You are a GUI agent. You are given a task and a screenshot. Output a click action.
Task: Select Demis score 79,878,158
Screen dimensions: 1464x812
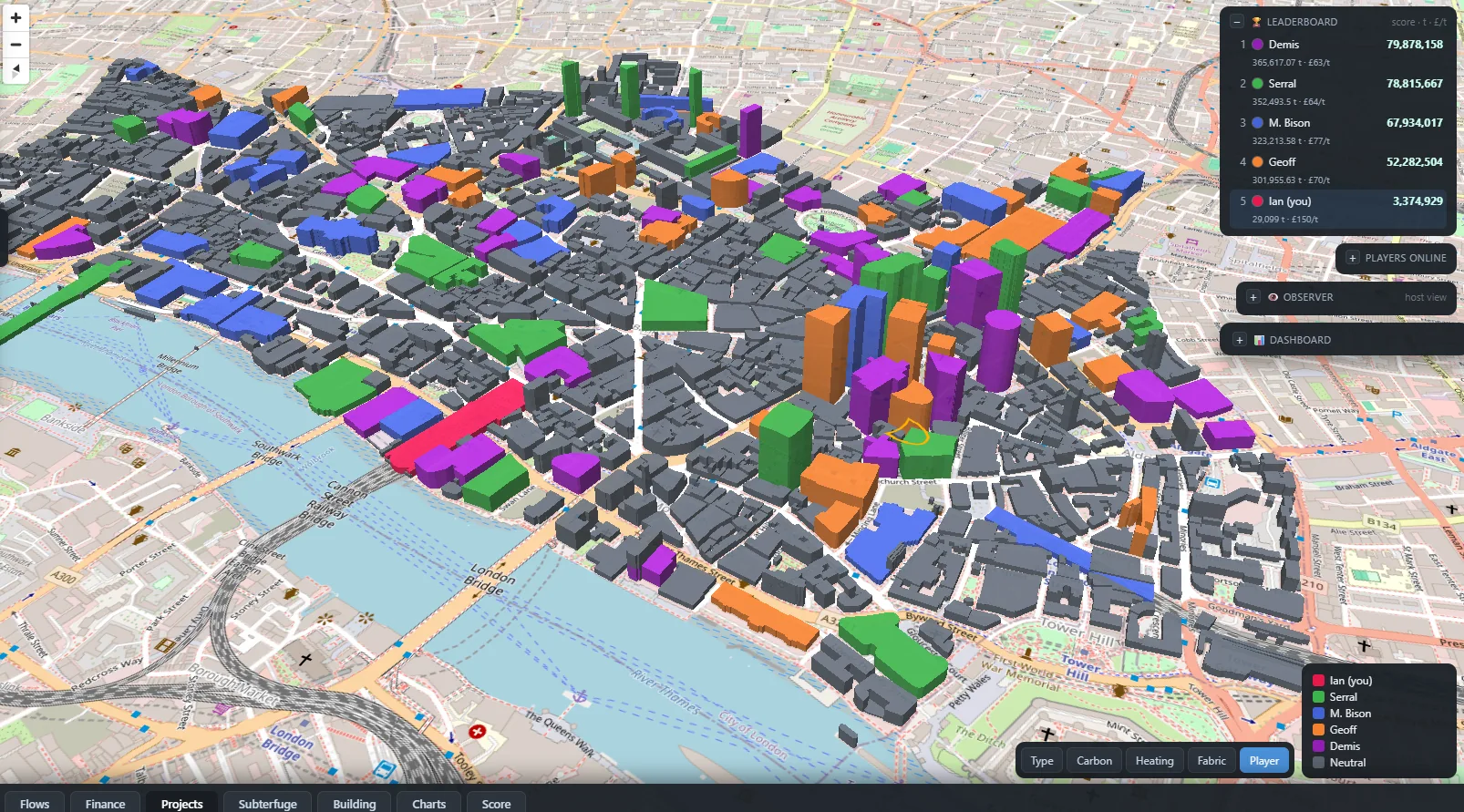1415,45
